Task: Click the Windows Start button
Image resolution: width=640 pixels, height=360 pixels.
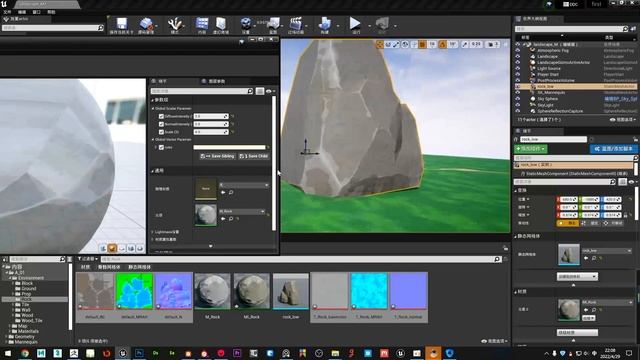Action: 7,353
